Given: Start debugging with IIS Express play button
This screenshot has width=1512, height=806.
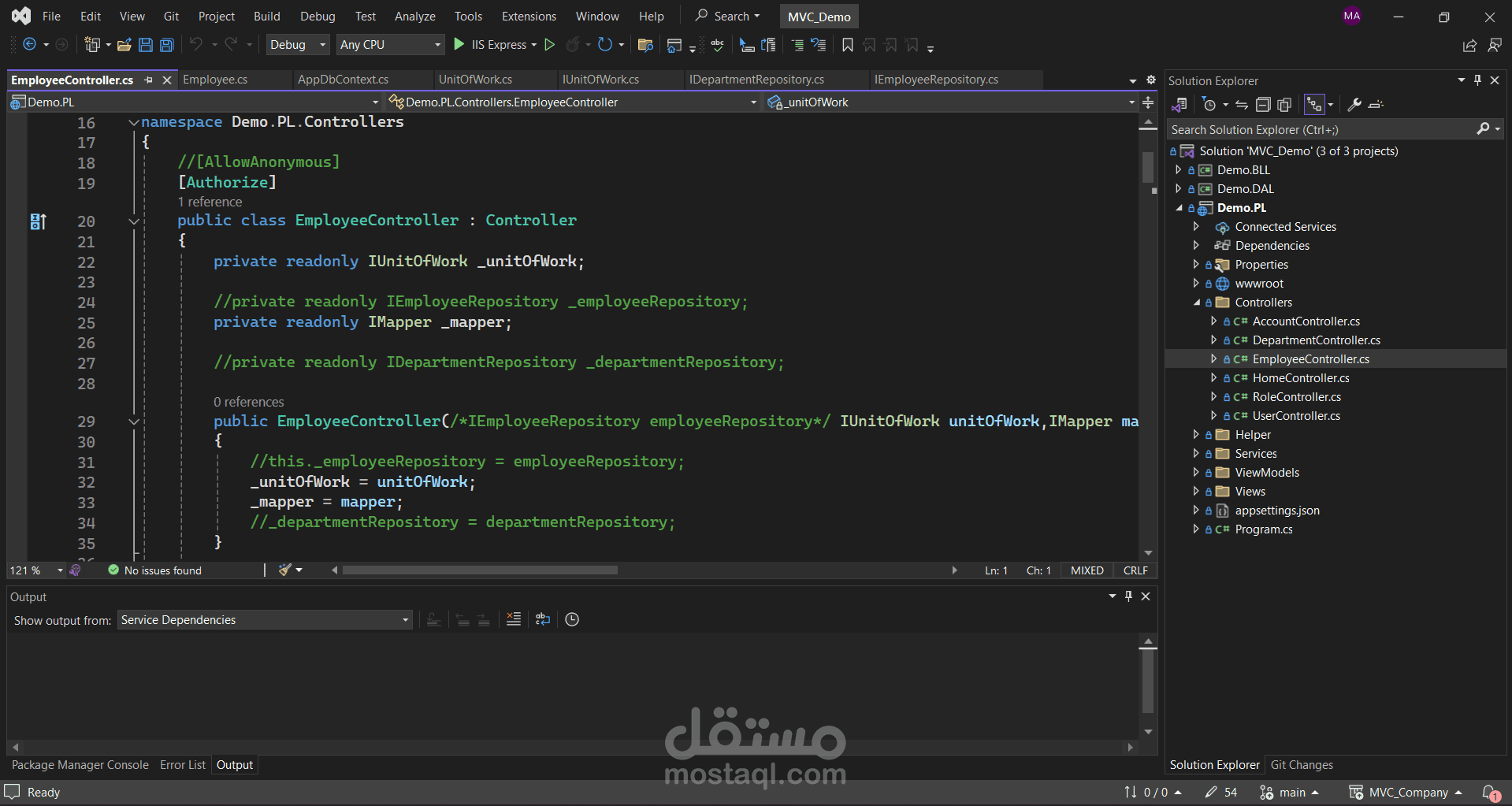Looking at the screenshot, I should click(459, 45).
